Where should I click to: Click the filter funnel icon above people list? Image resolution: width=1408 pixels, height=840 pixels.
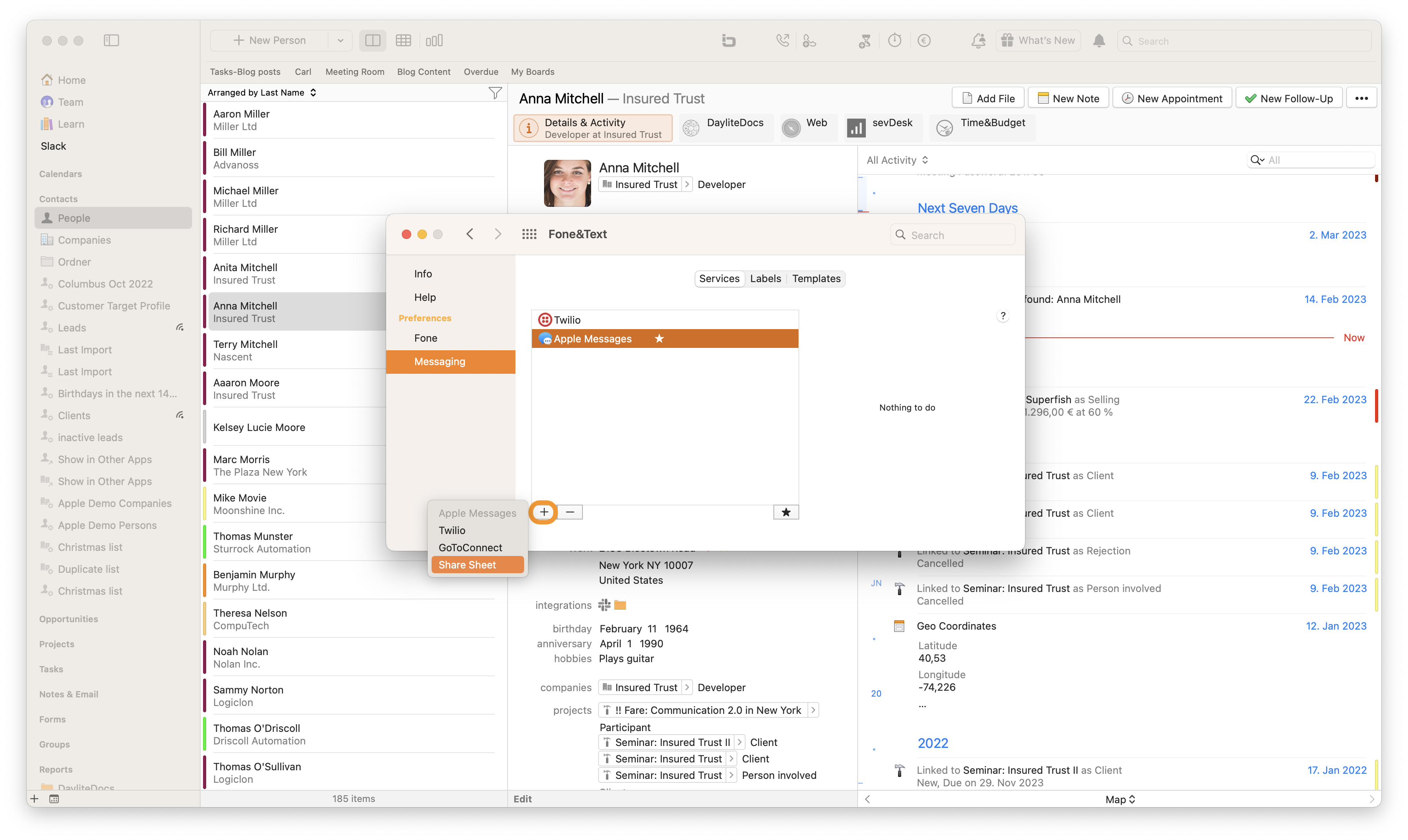tap(495, 93)
